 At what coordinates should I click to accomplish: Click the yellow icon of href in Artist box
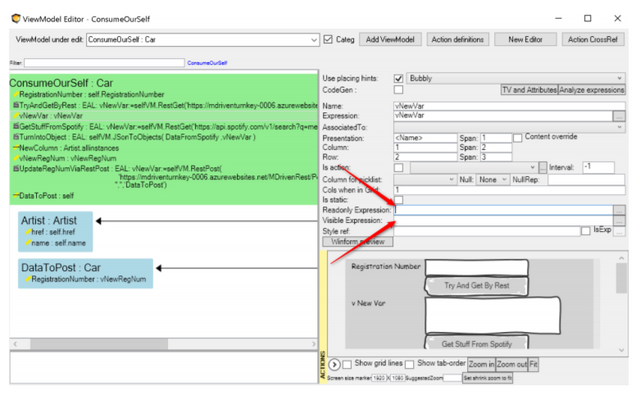point(28,232)
